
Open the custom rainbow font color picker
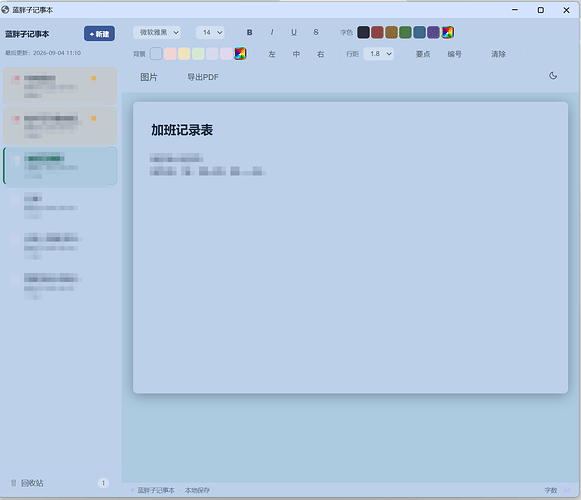click(x=448, y=32)
